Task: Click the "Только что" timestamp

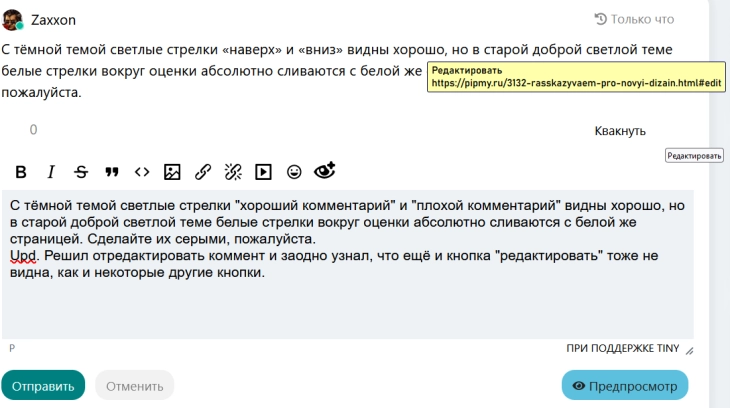Action: (642, 20)
